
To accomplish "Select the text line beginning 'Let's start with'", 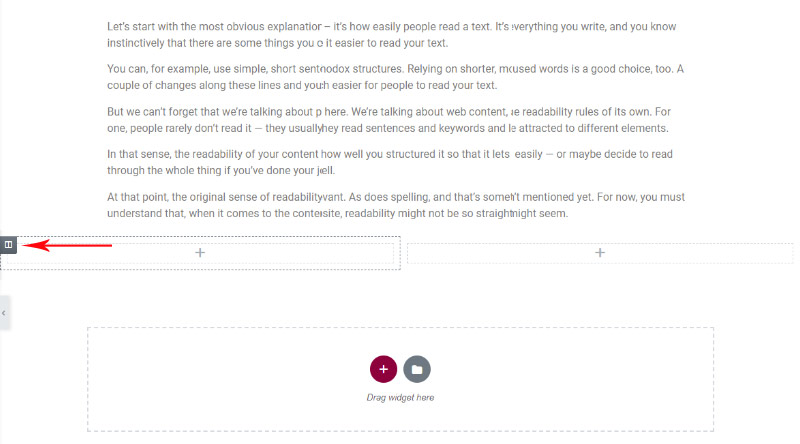I will 391,27.
